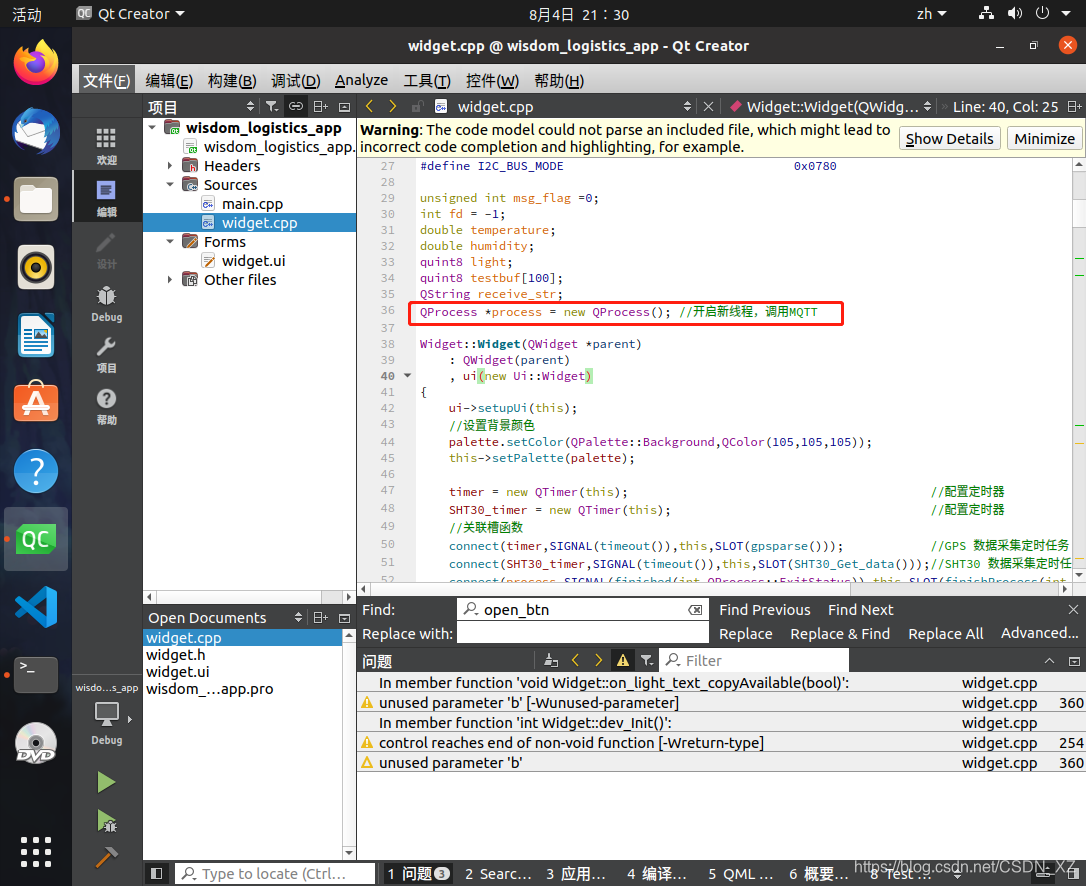The height and width of the screenshot is (886, 1086).
Task: Collapse the Forms folder
Action: [x=170, y=241]
